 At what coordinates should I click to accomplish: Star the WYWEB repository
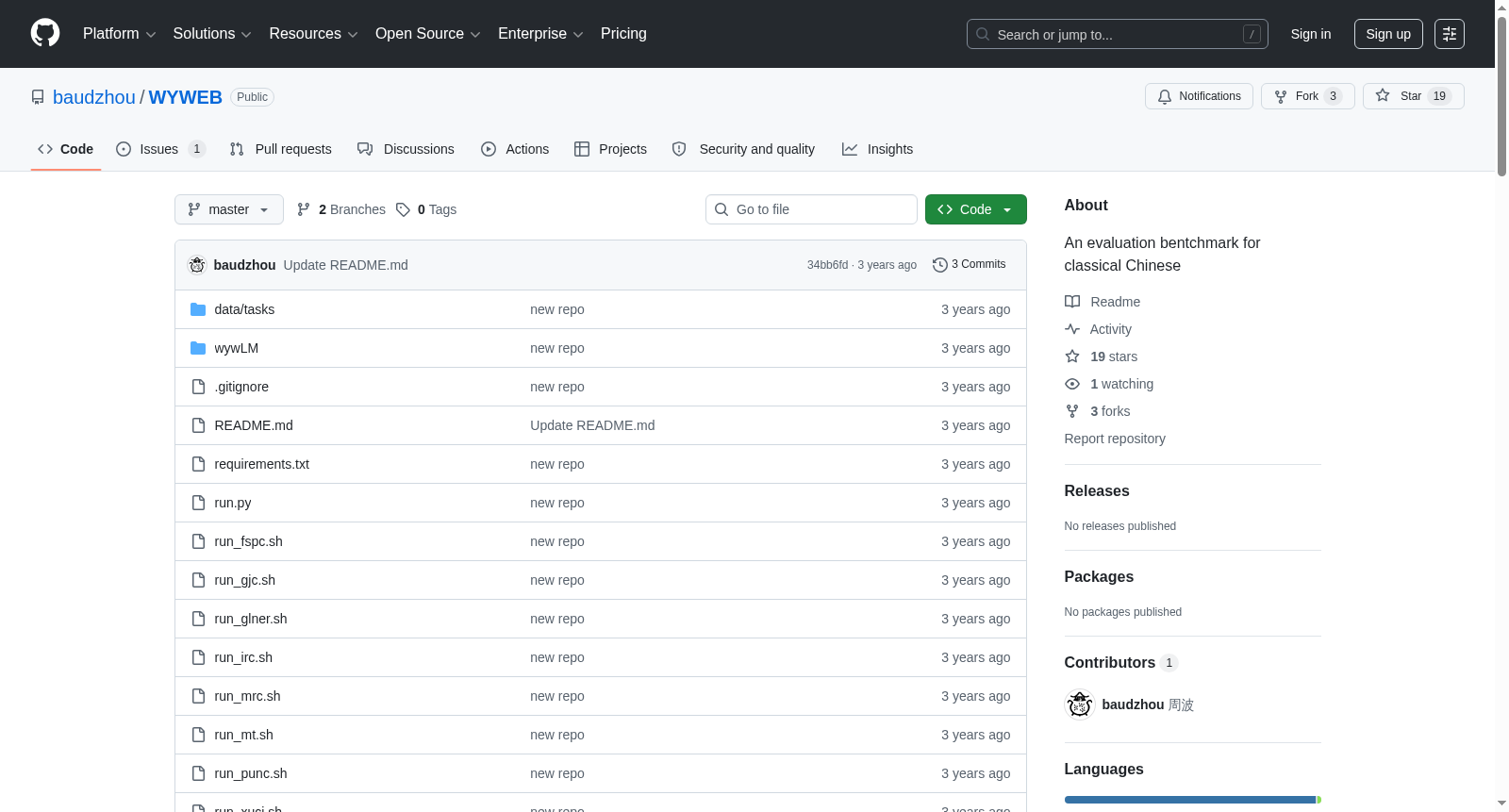point(1413,96)
